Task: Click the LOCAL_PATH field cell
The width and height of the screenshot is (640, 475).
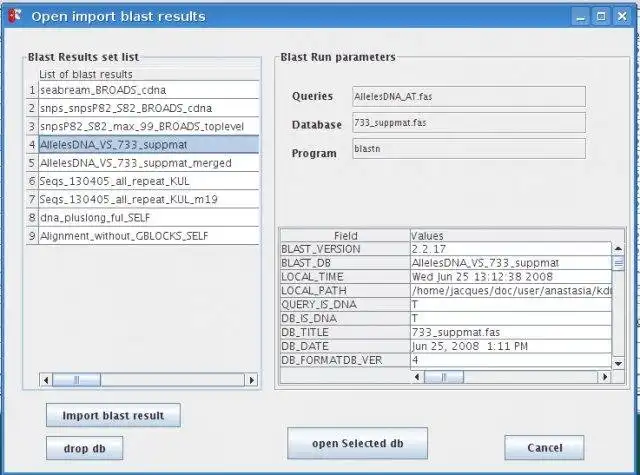Action: (345, 291)
